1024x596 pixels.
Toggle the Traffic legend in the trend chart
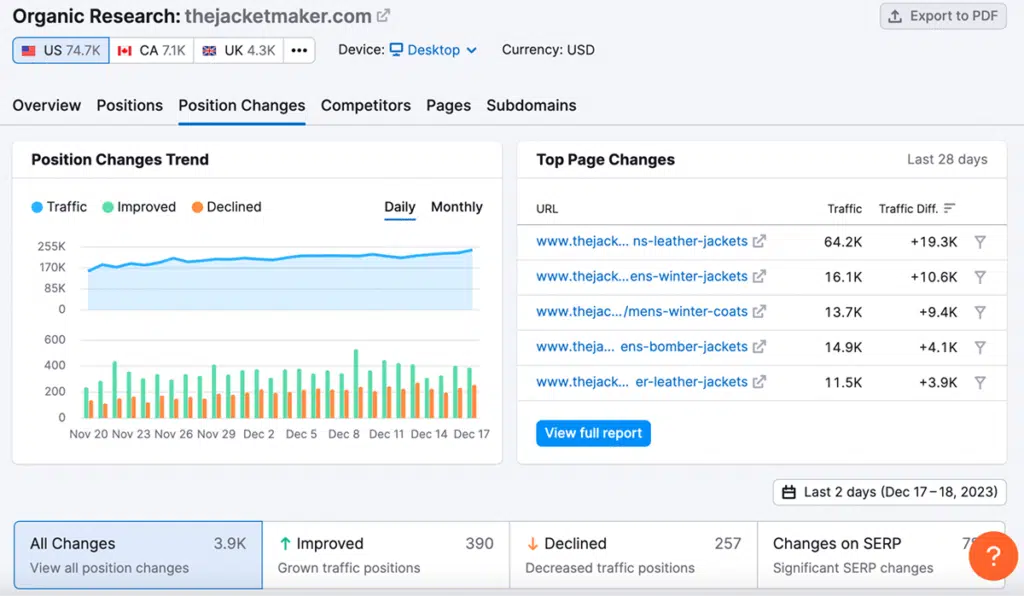tap(59, 207)
